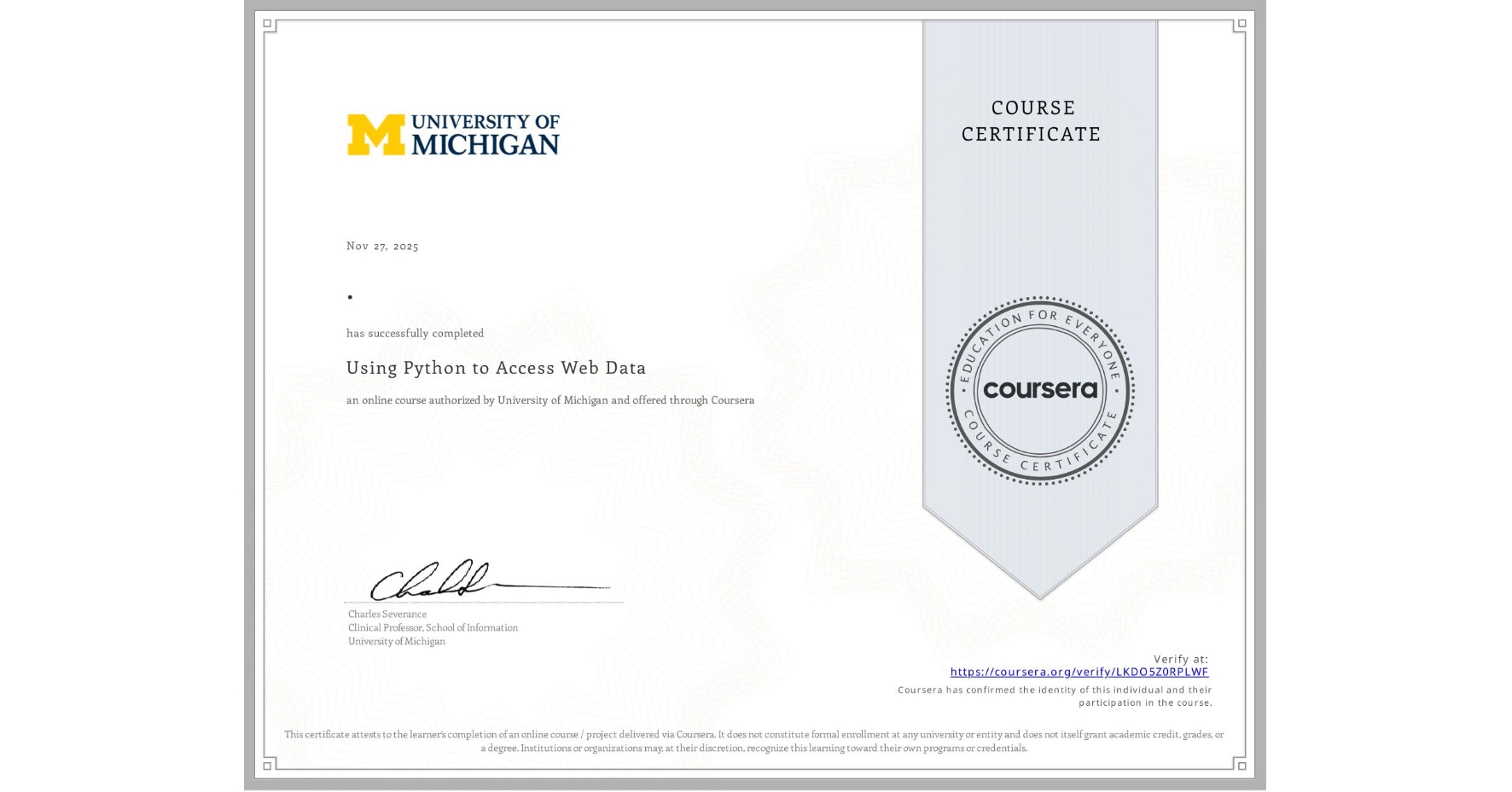Screen dimensions: 1512x792
Task: Click the 'has successfully completed' text
Action: click(415, 334)
